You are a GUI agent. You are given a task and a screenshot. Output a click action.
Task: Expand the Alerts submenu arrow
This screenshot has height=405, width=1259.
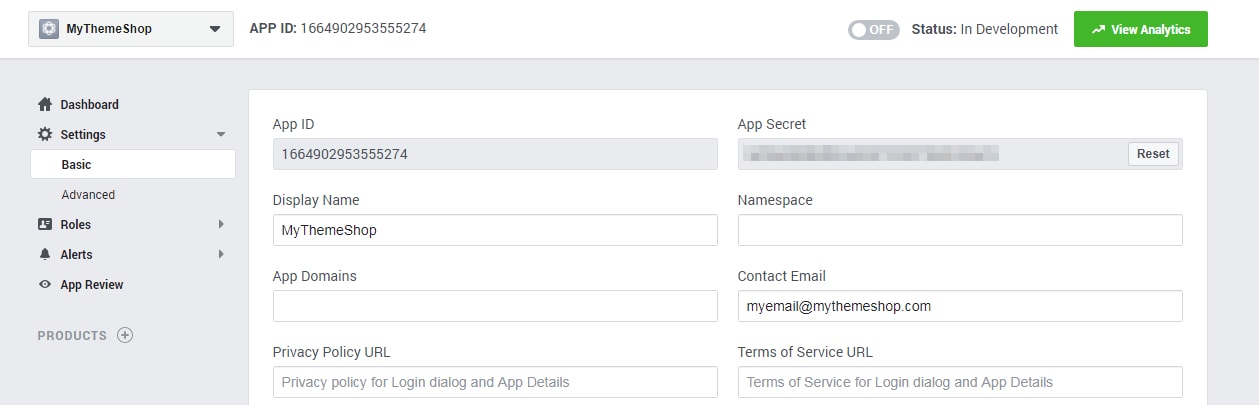pyautogui.click(x=221, y=255)
